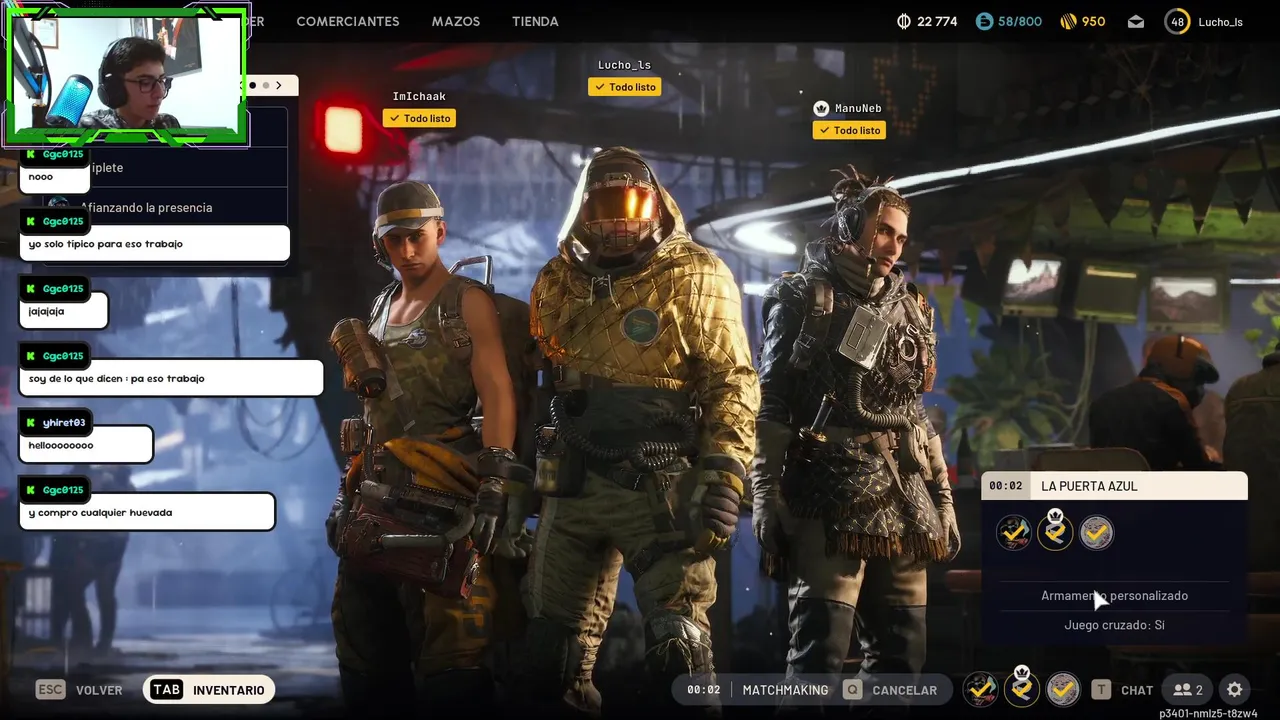The image size is (1280, 720).
Task: Click the 00:02 timer in the map panel
Action: click(x=1006, y=486)
